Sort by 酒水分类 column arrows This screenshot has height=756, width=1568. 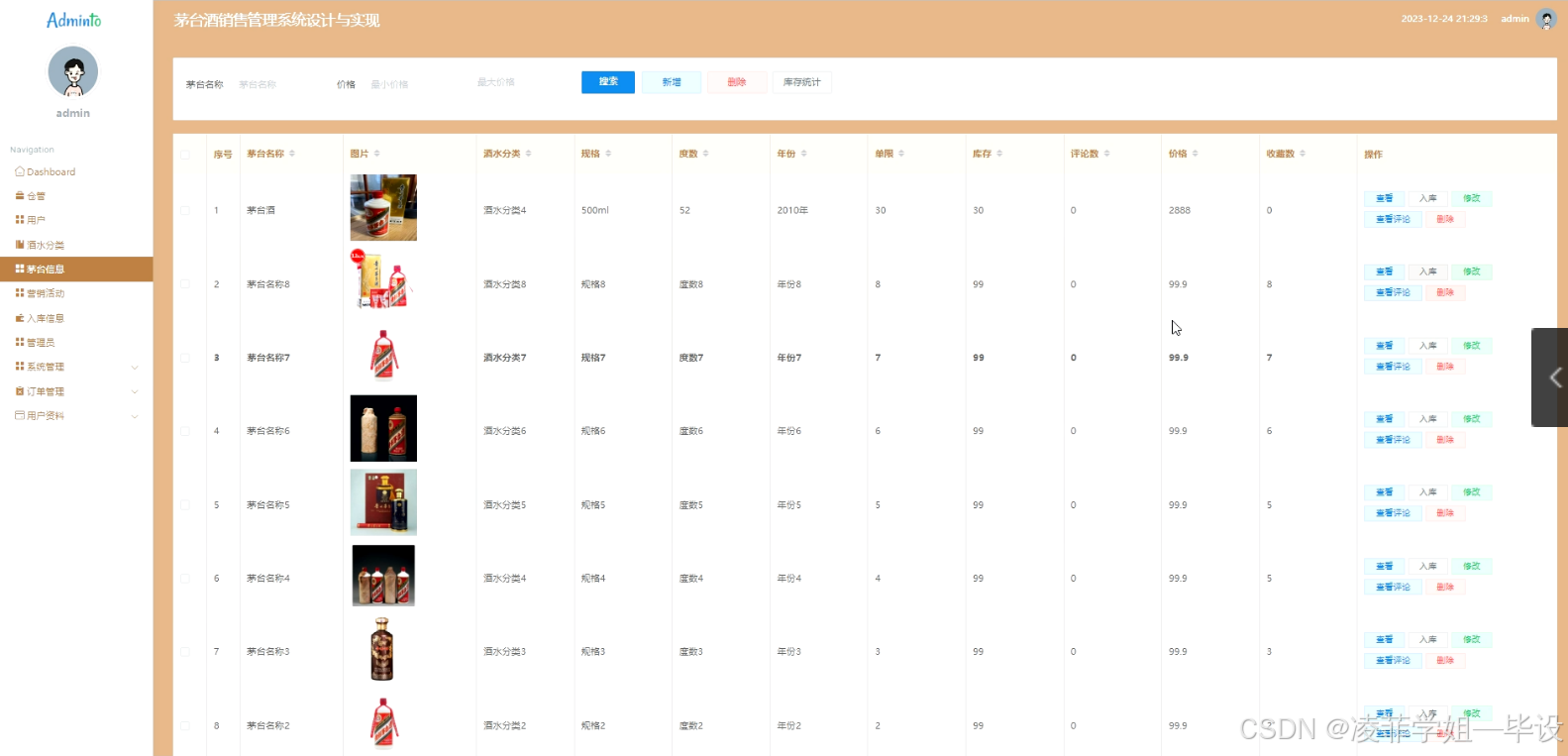(x=529, y=154)
